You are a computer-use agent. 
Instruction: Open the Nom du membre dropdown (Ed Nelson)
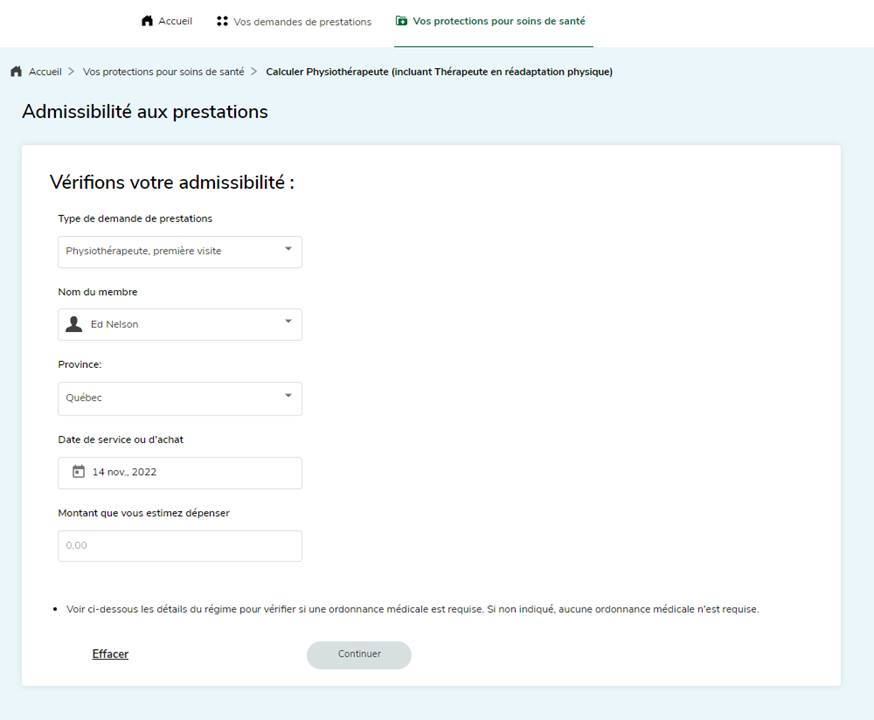180,324
